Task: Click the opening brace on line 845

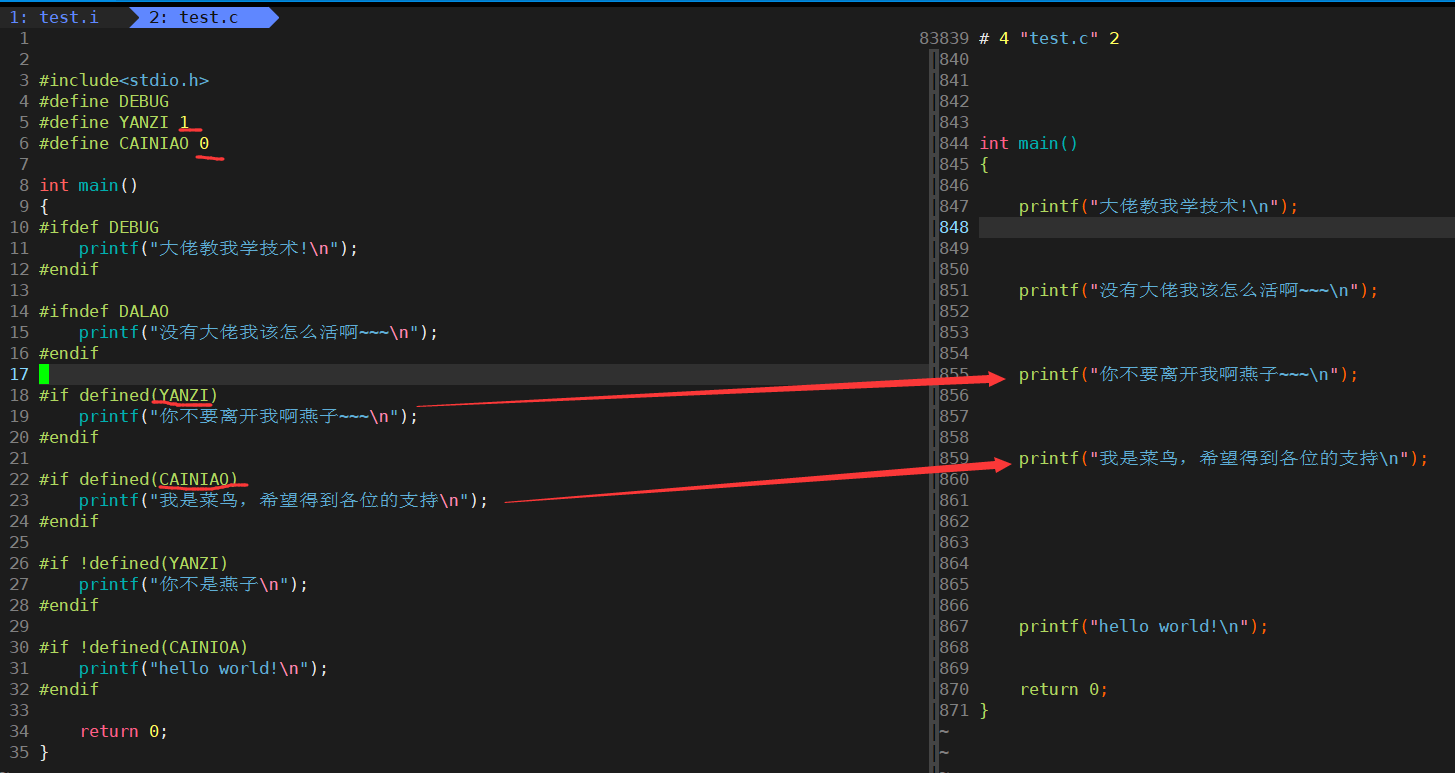Action: tap(984, 164)
